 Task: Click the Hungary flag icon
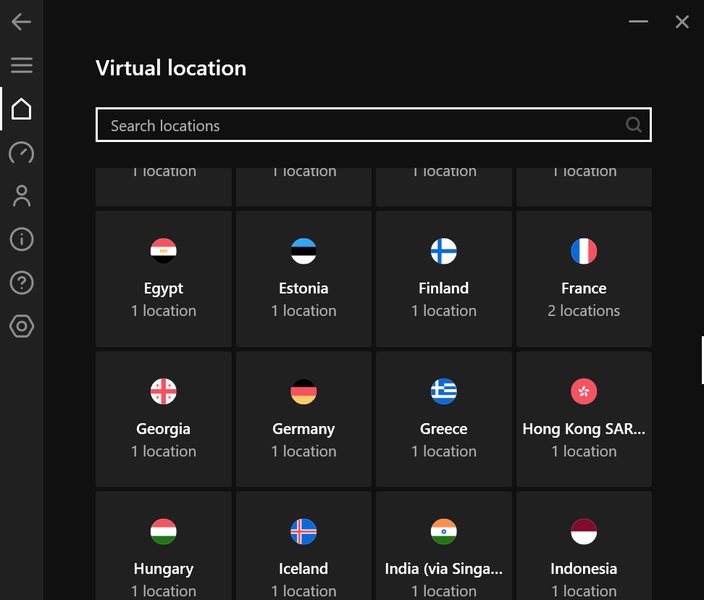(164, 531)
